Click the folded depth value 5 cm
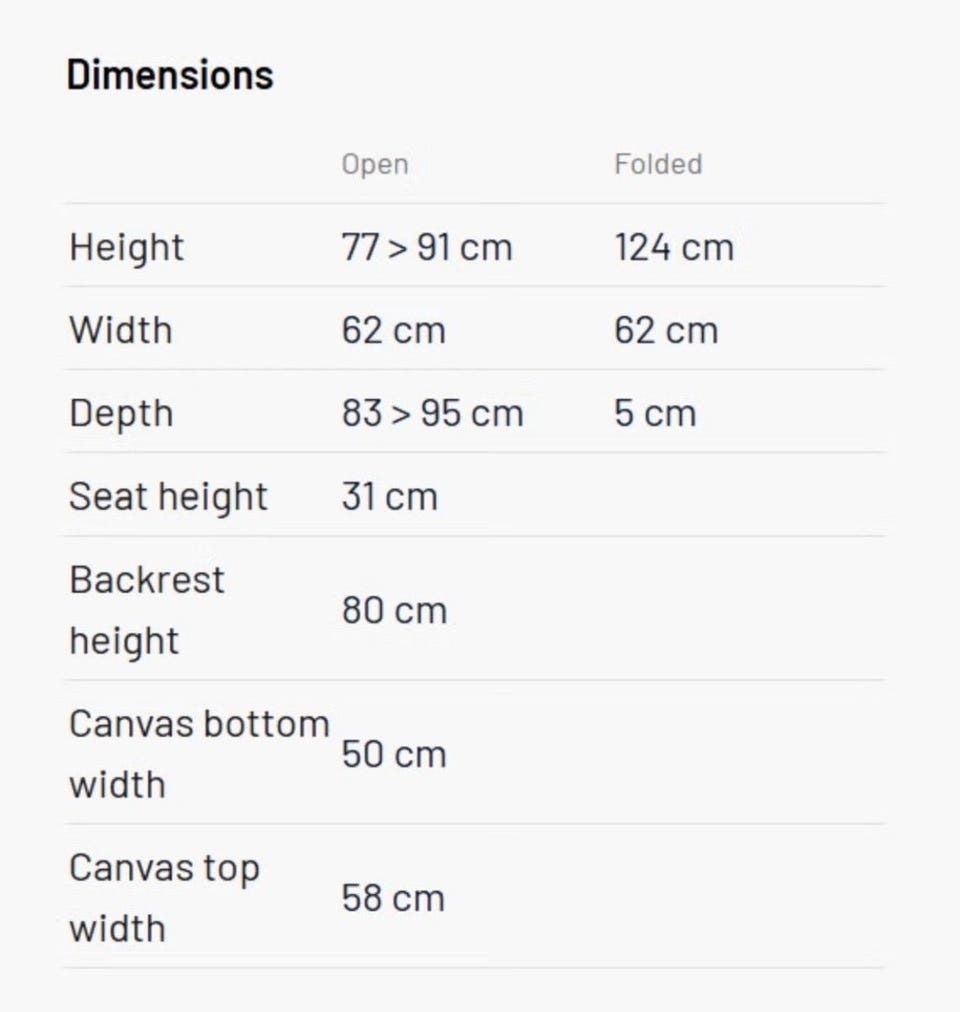Screen dimensions: 960x1012 (655, 413)
